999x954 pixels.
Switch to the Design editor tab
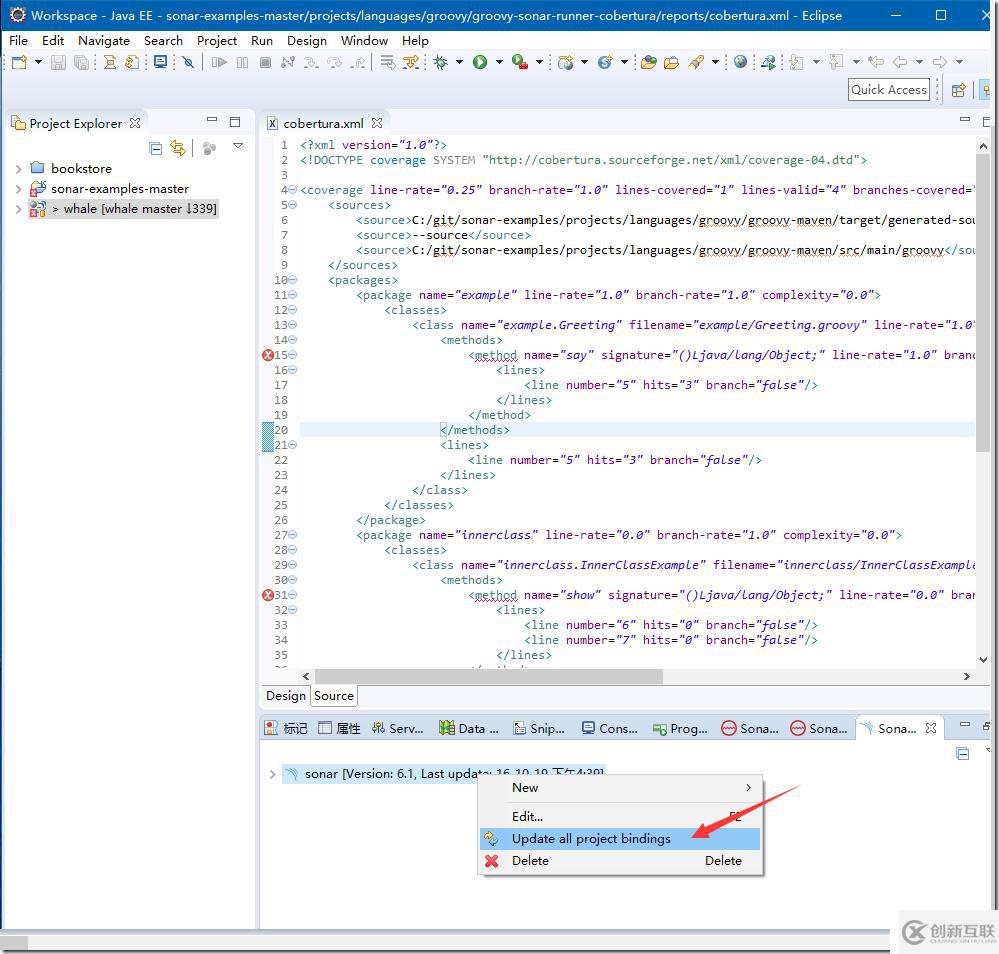tap(286, 696)
